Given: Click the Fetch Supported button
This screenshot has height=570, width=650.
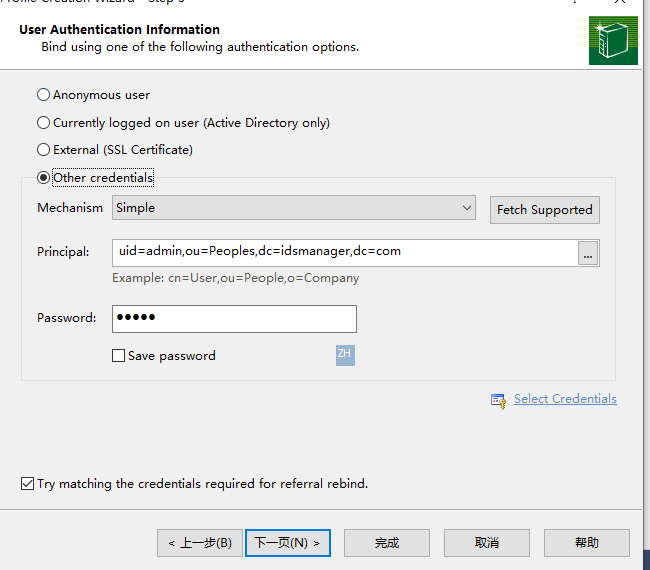Looking at the screenshot, I should click(544, 210).
